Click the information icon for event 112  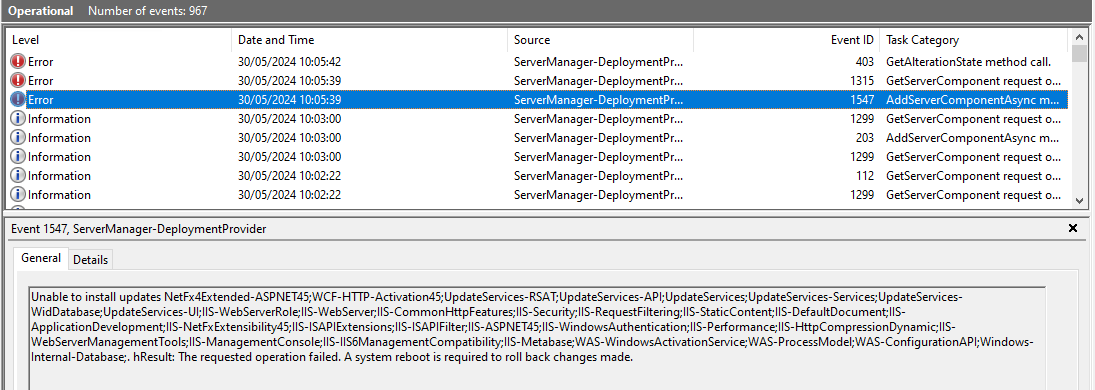click(x=17, y=175)
